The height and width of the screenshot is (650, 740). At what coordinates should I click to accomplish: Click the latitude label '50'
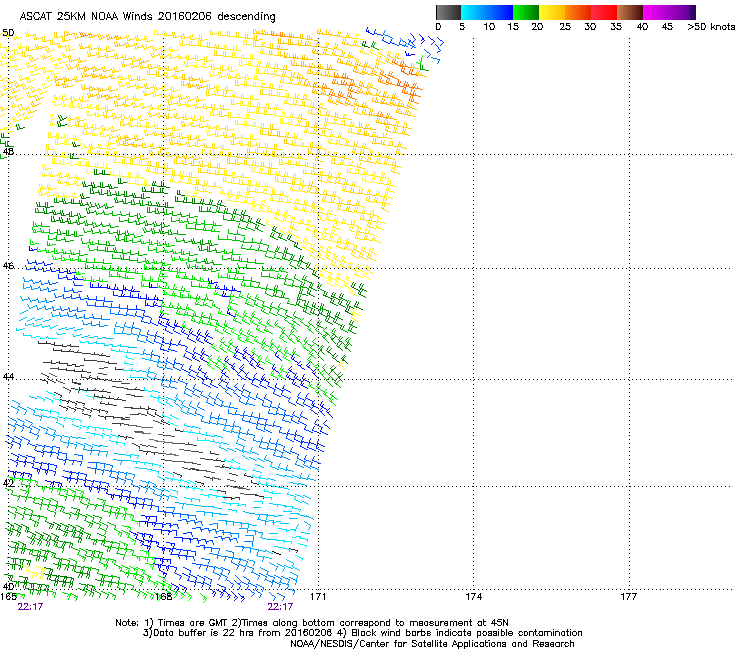point(8,33)
